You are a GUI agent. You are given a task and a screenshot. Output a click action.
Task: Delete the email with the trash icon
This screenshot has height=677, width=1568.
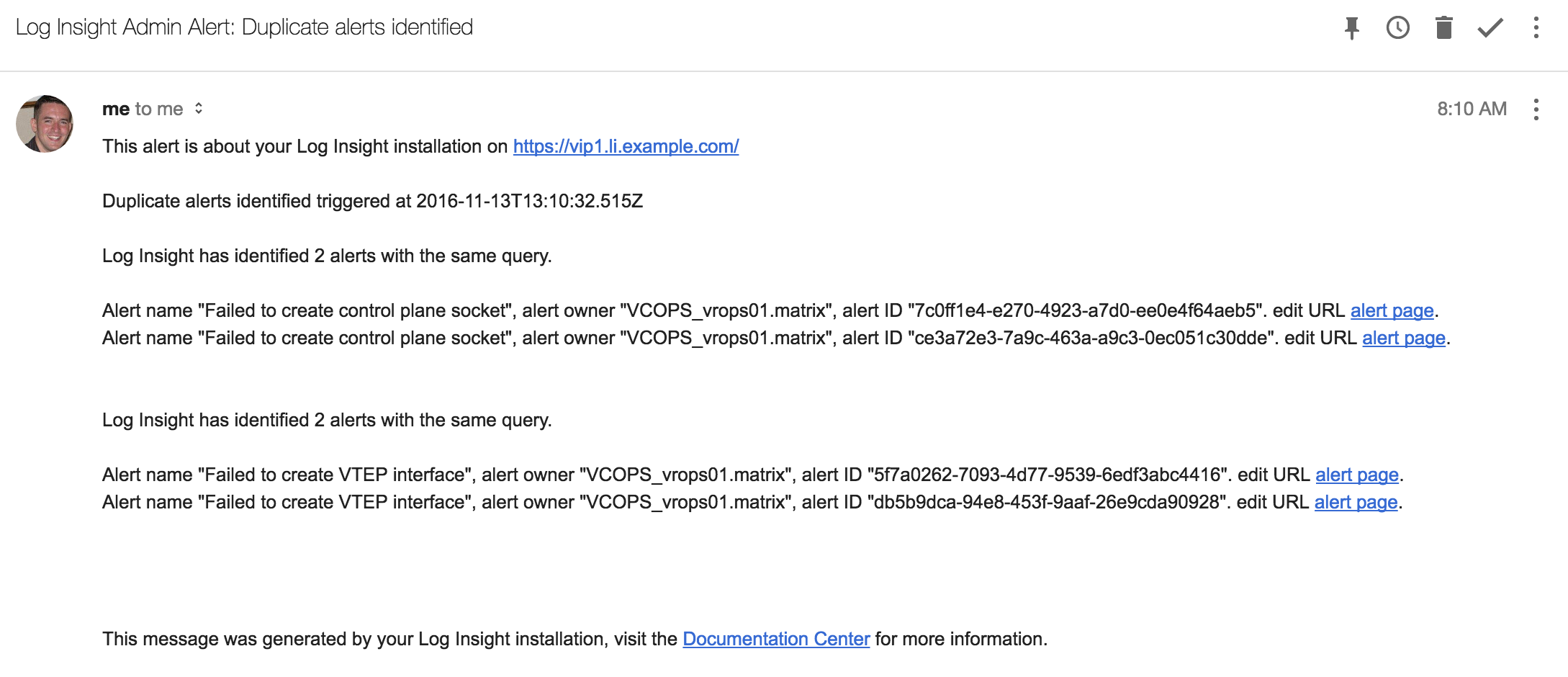pyautogui.click(x=1443, y=28)
